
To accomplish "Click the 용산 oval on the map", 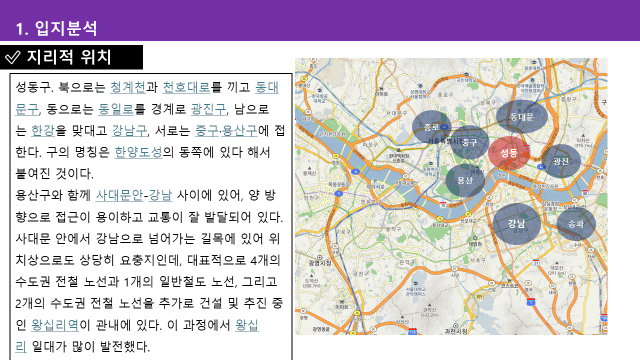I will pyautogui.click(x=465, y=180).
